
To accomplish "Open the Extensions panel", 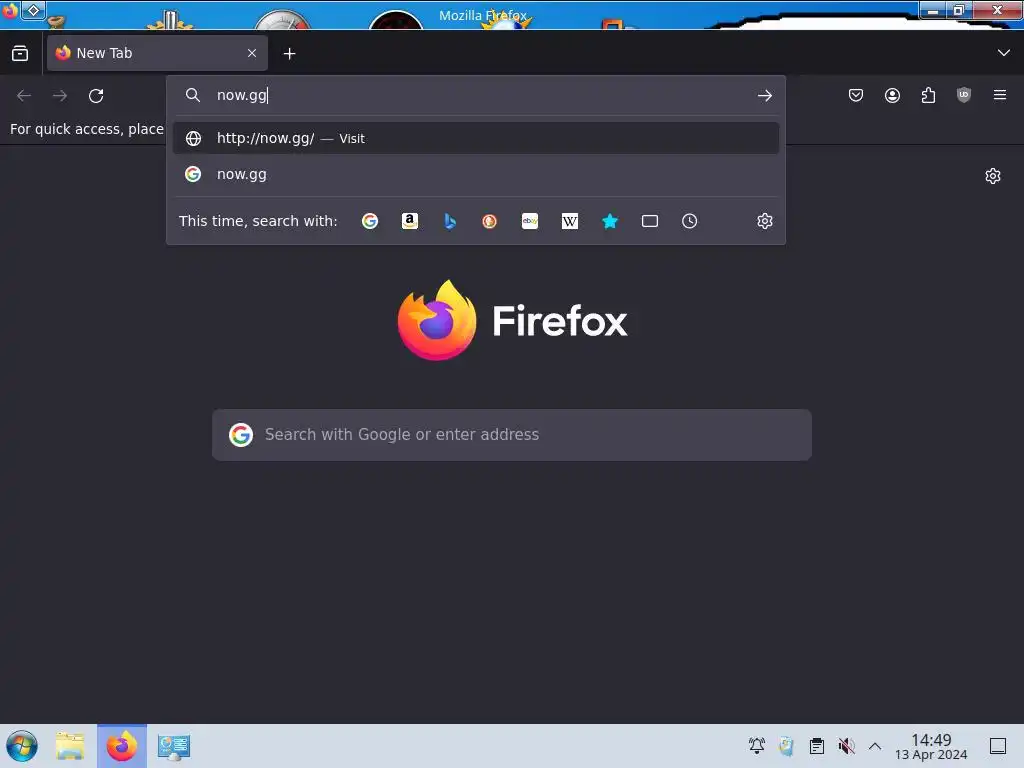I will pos(928,95).
